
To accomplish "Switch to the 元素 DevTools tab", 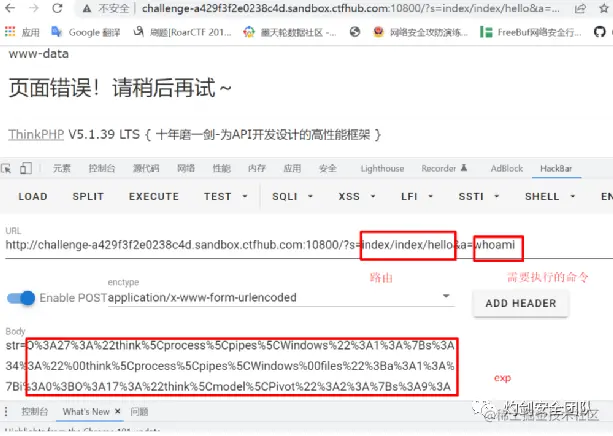I will (x=62, y=169).
